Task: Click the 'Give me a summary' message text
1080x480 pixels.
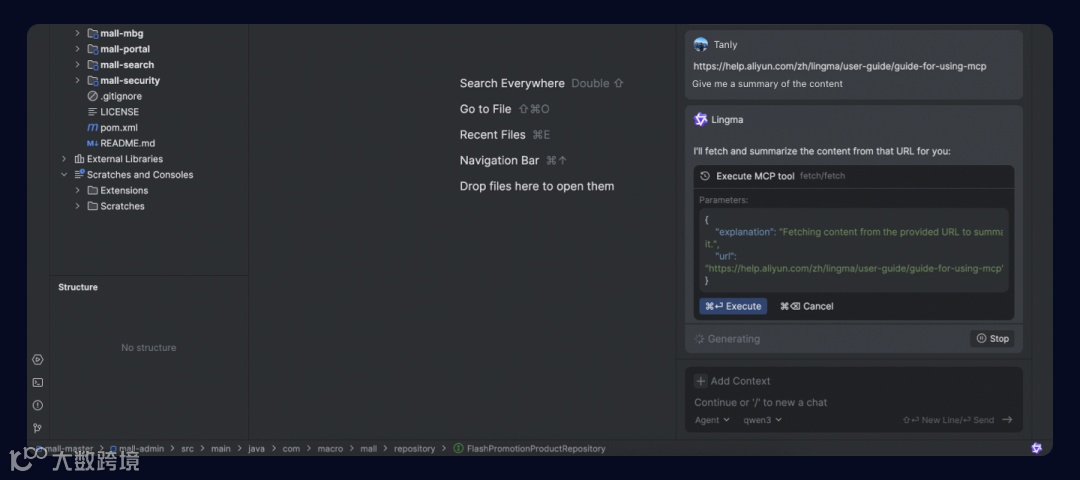Action: tap(767, 84)
